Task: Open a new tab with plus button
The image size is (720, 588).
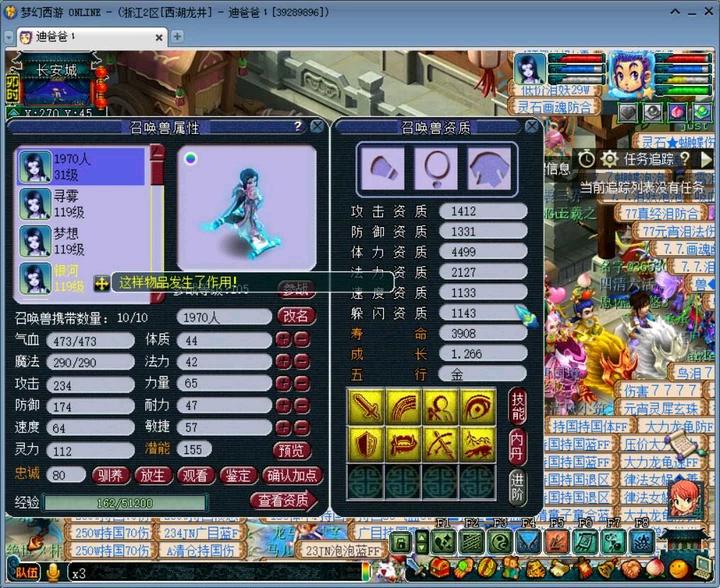Action: (177, 36)
